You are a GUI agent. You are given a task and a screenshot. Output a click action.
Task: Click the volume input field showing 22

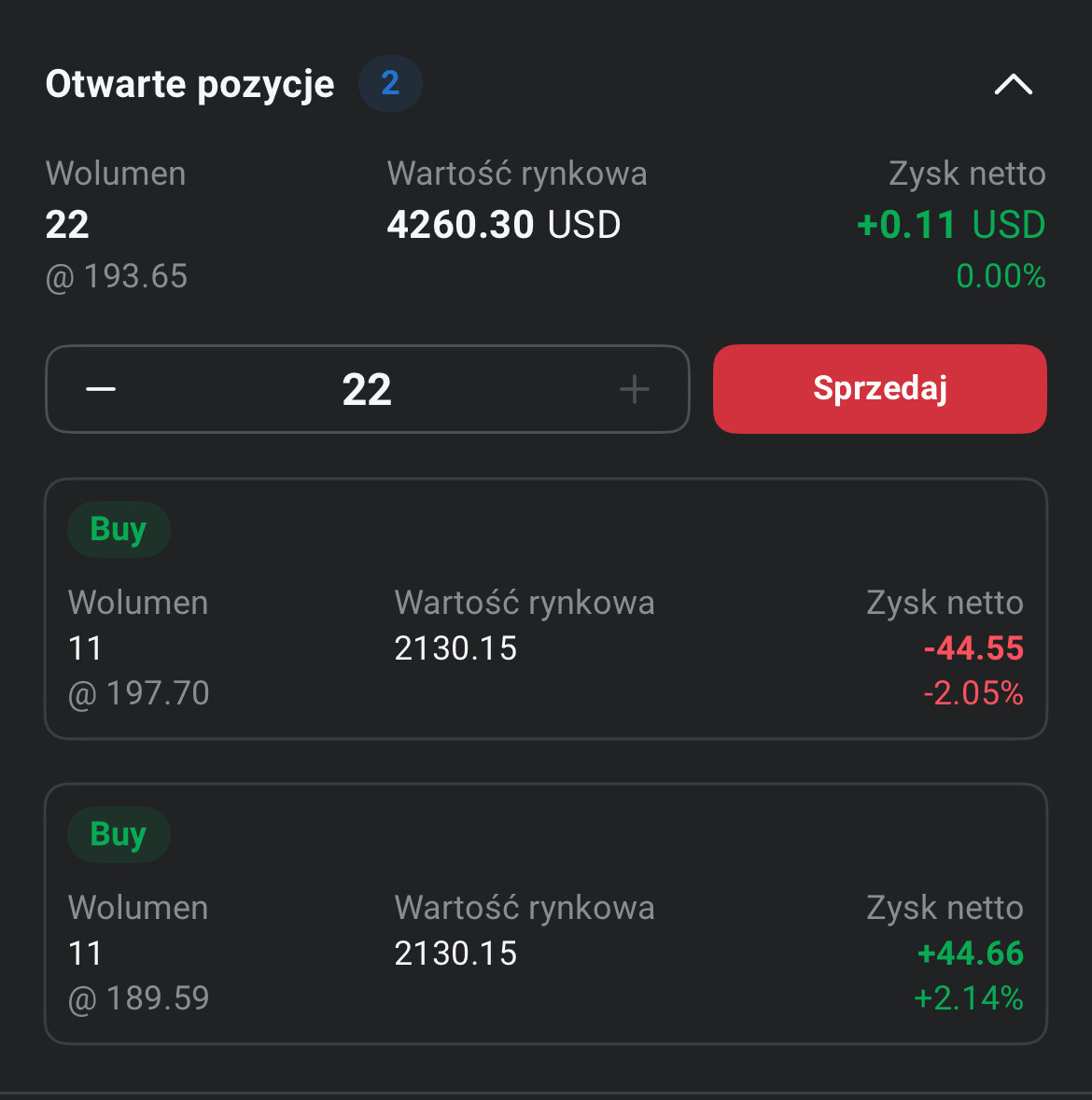(367, 389)
